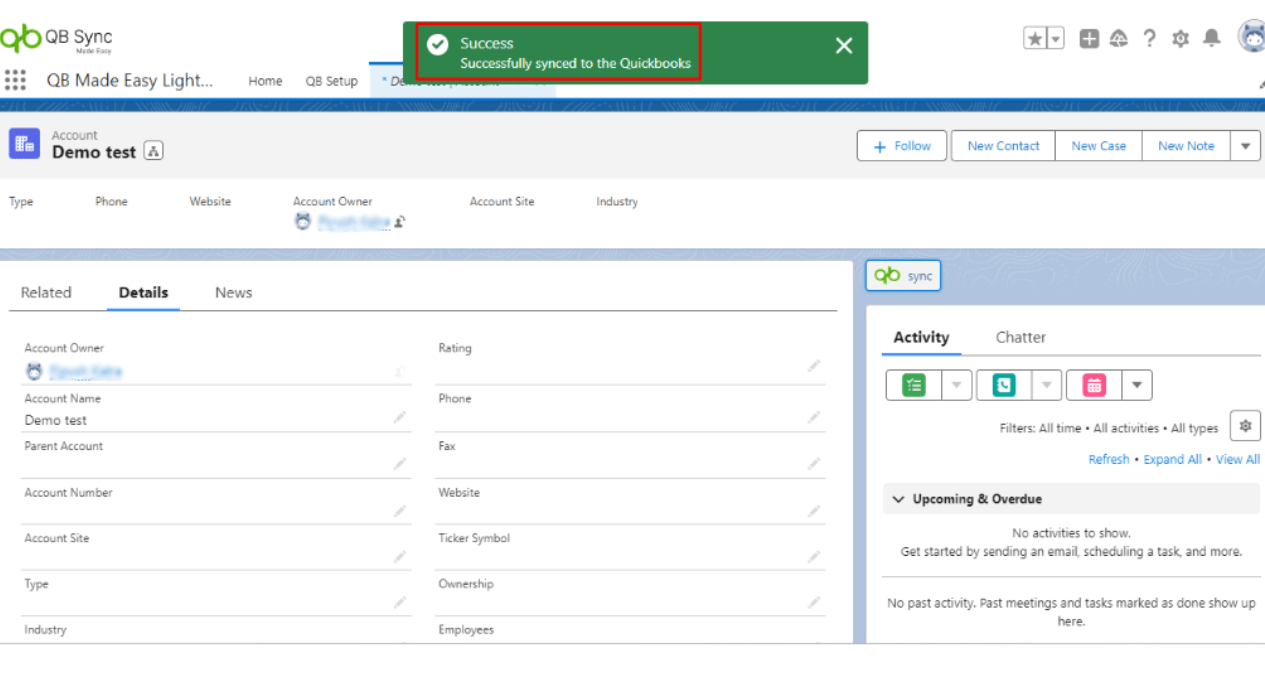1265x673 pixels.
Task: Click the activity filter settings gear
Action: 1245,426
